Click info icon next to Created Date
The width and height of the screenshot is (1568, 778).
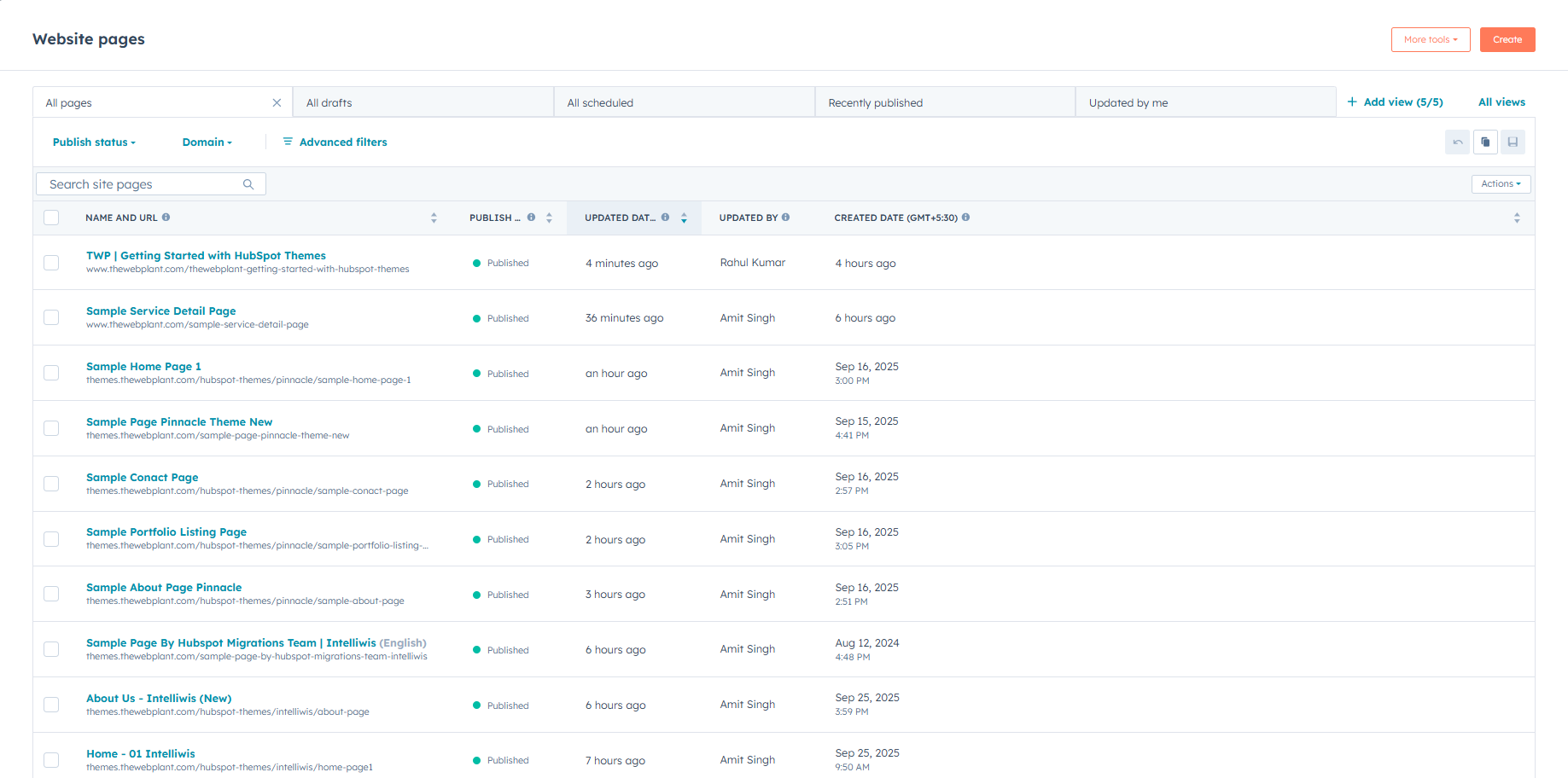[965, 218]
